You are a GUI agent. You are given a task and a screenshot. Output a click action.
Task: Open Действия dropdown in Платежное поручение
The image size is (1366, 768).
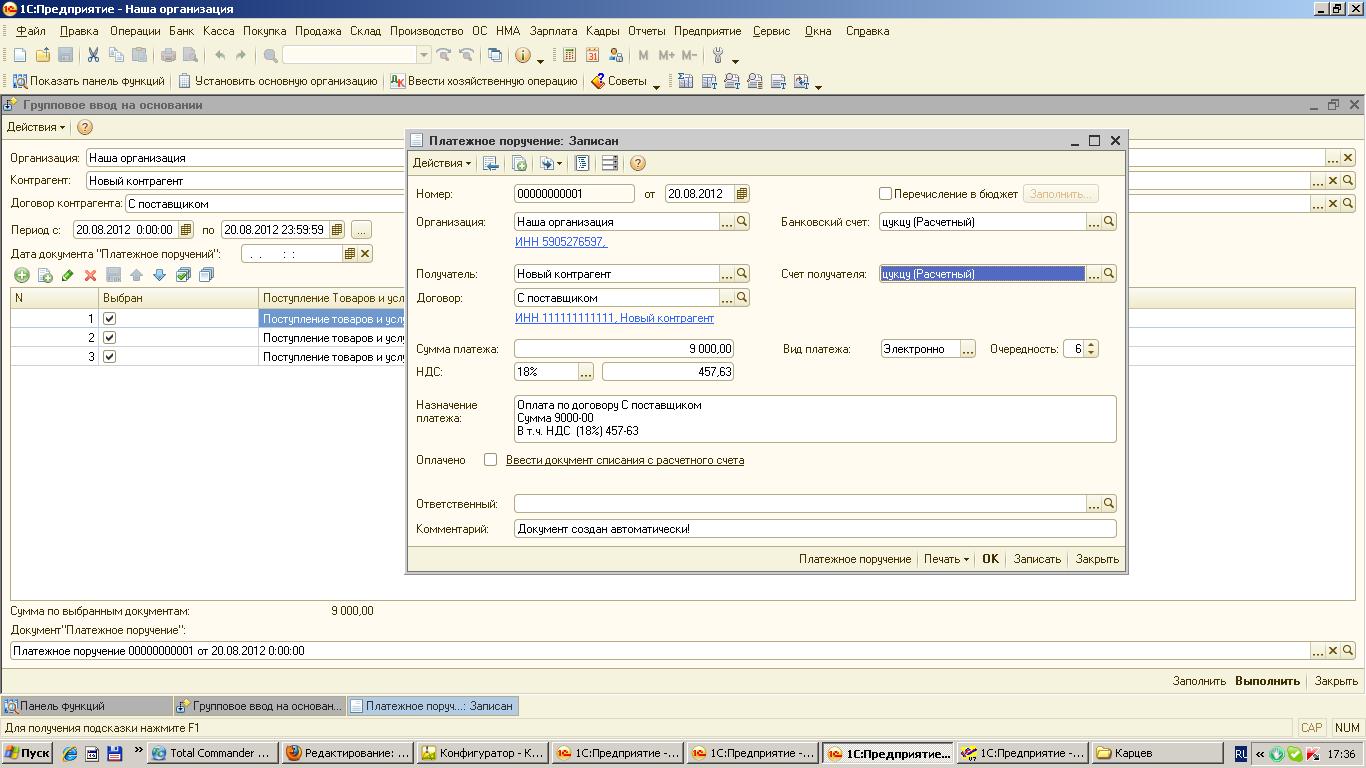[442, 163]
